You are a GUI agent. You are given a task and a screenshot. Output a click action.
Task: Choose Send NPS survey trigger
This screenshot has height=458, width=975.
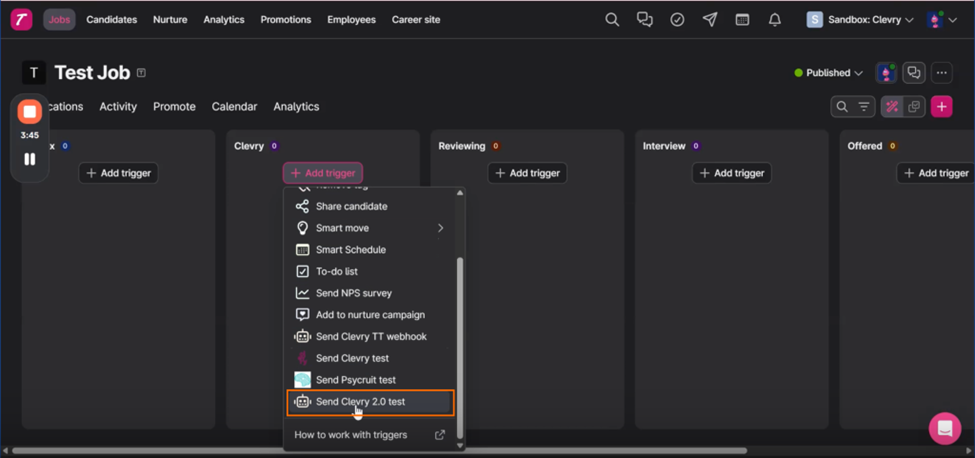(353, 293)
